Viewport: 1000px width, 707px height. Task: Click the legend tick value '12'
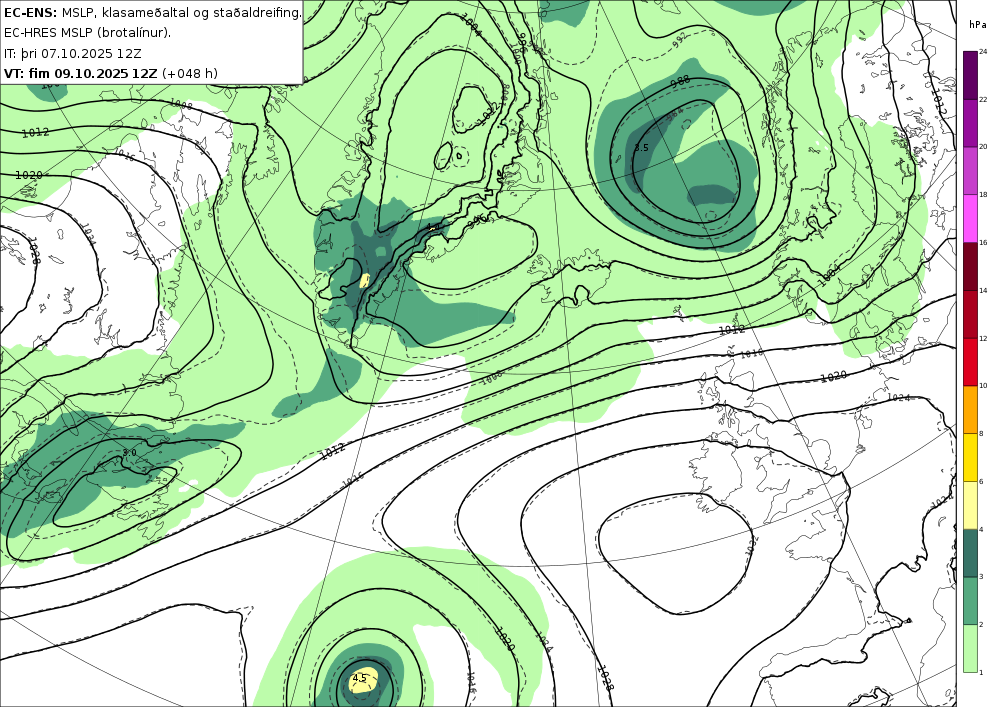point(983,339)
